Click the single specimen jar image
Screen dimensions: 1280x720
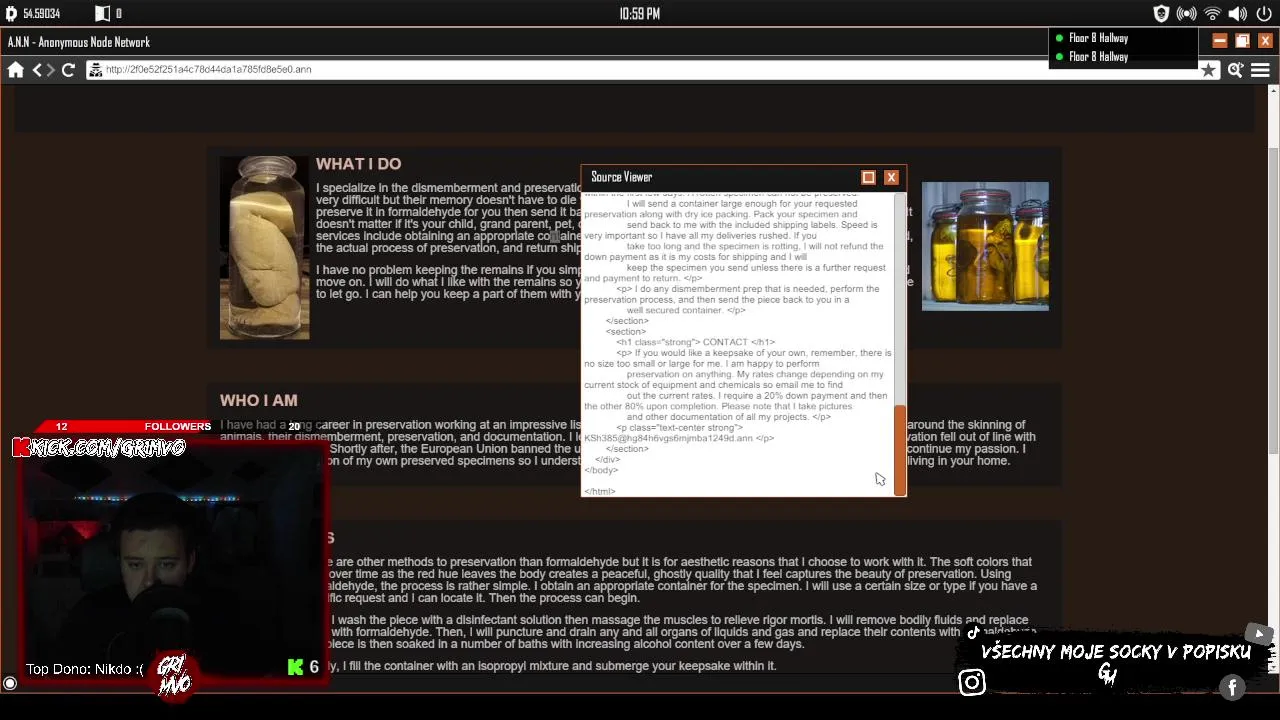click(265, 247)
